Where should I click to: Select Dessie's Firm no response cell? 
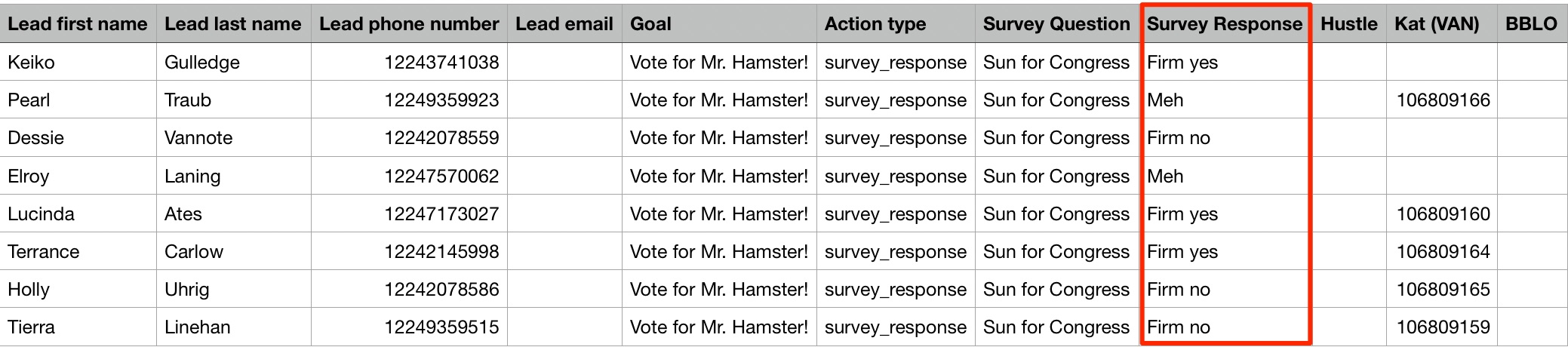pyautogui.click(x=1225, y=137)
